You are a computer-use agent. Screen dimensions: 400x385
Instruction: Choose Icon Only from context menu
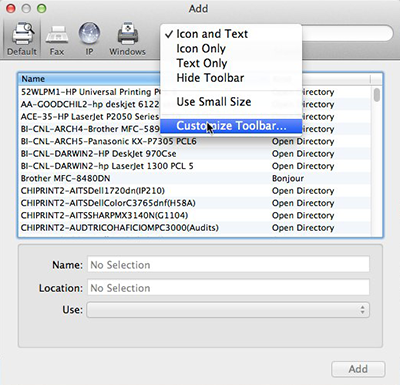click(x=231, y=49)
